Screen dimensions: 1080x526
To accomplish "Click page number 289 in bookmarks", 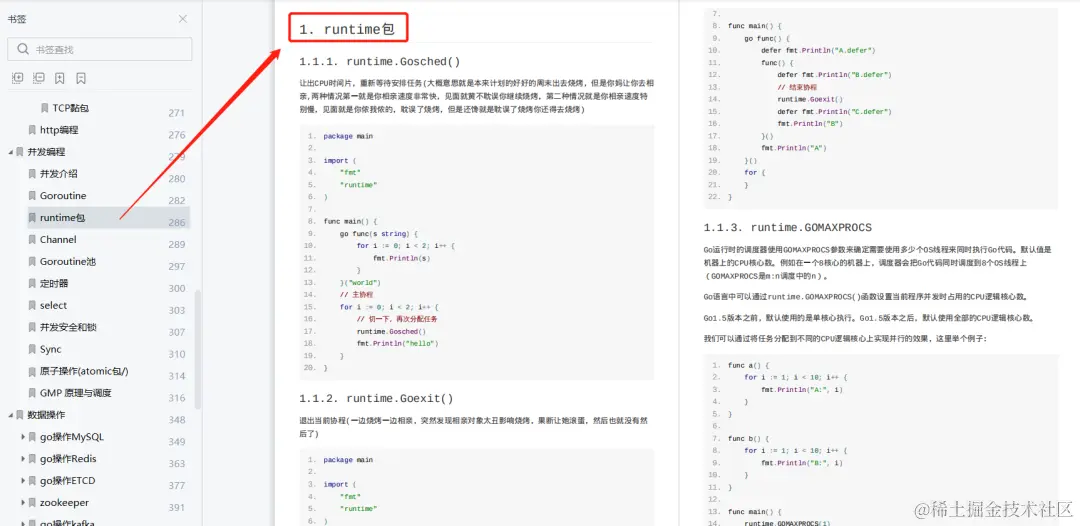I will [x=177, y=245].
